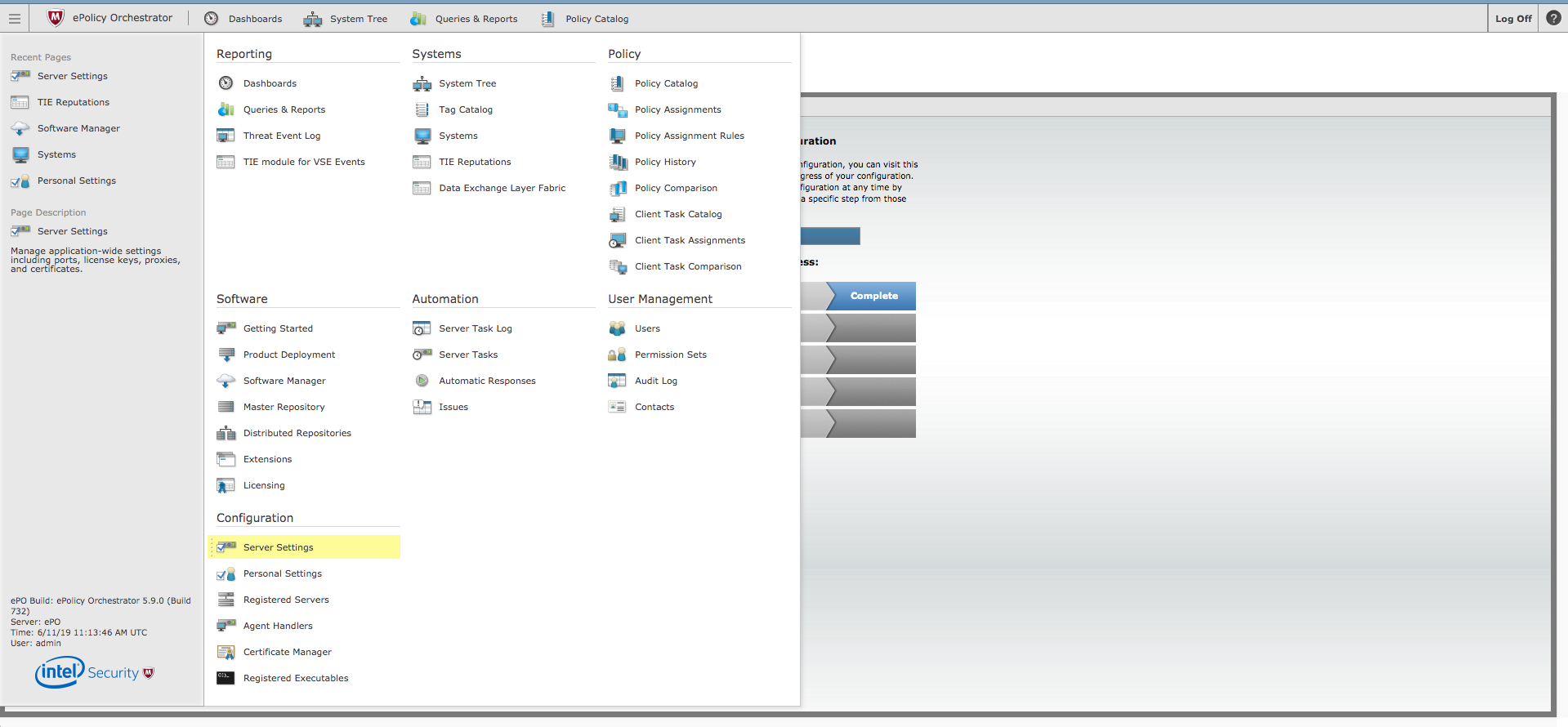
Task: Click the Threat Event Log icon
Action: click(226, 136)
